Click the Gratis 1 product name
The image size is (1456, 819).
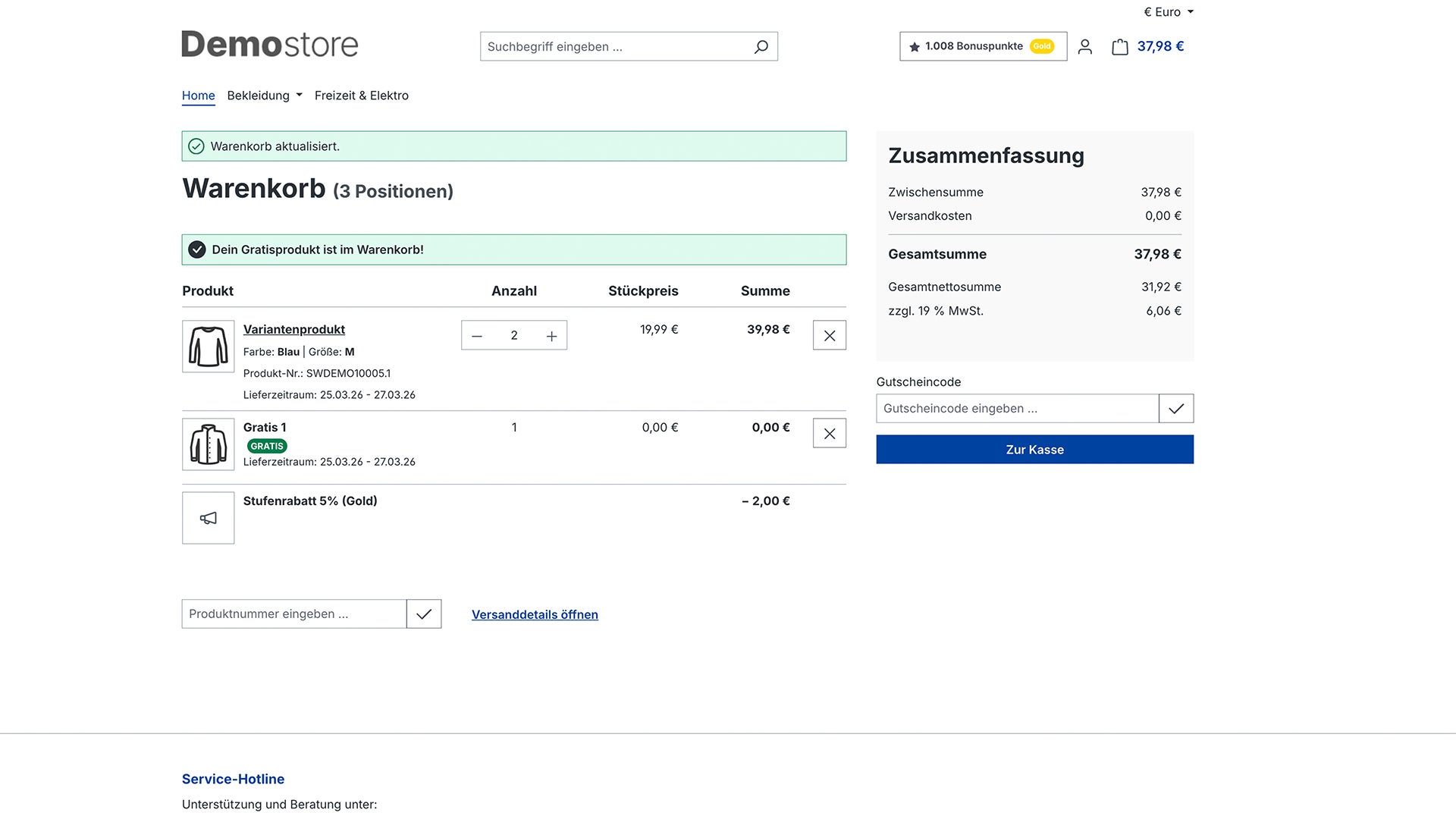[265, 427]
